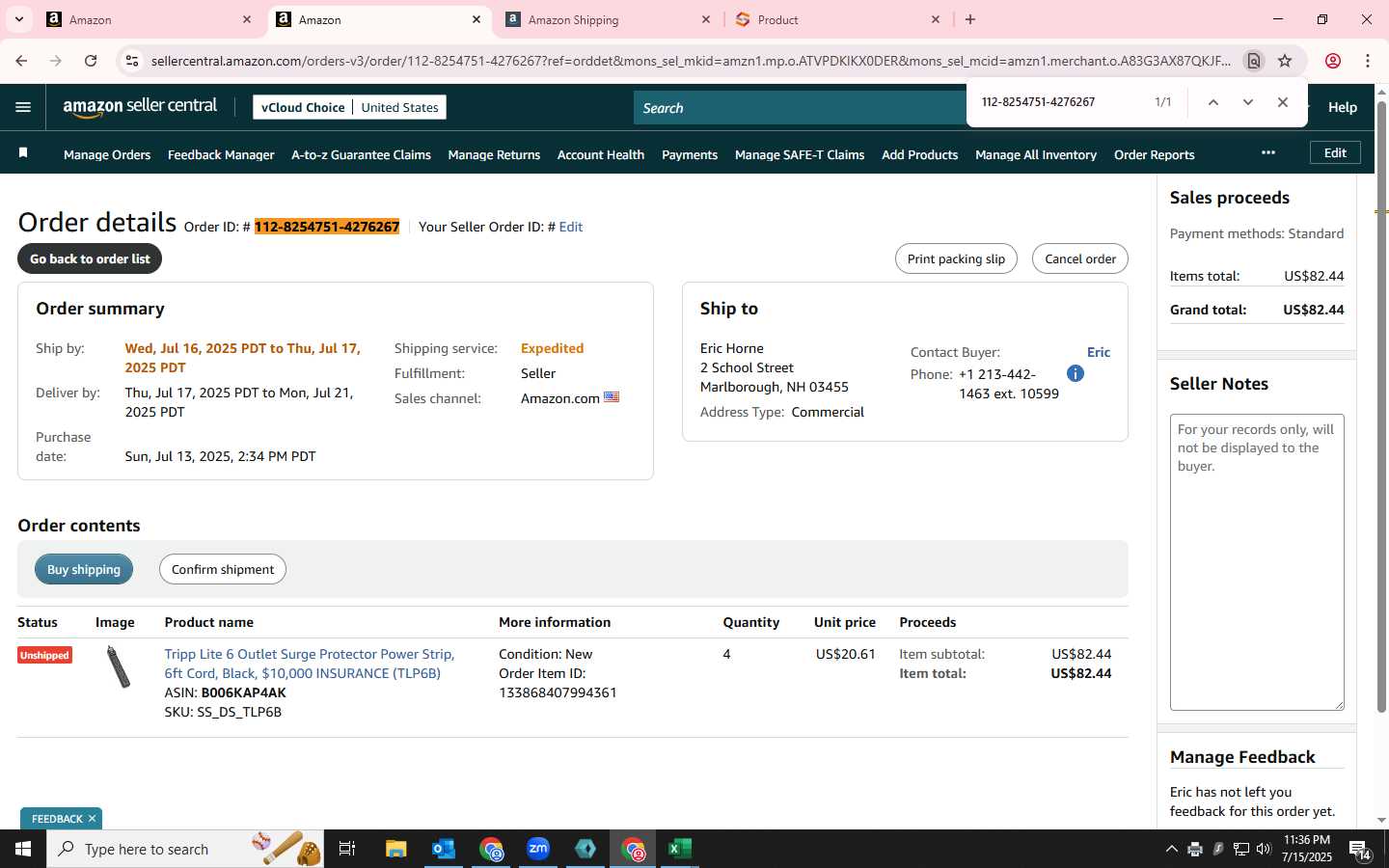This screenshot has width=1389, height=868.
Task: Open Payments in the navigation bar
Action: click(x=690, y=154)
